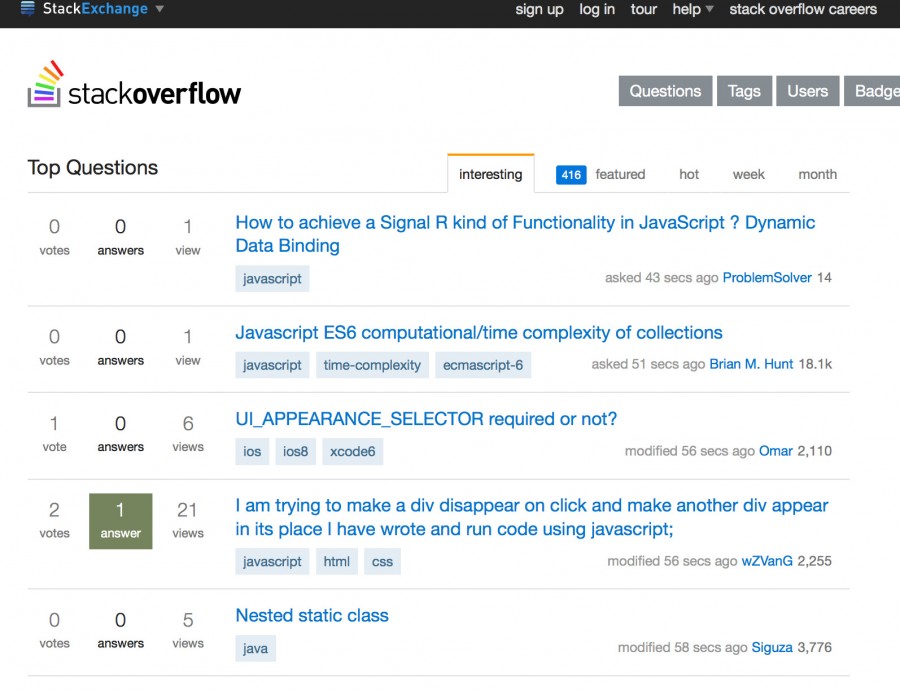Switch to the hot questions tab
This screenshot has height=691, width=900.
[x=689, y=174]
